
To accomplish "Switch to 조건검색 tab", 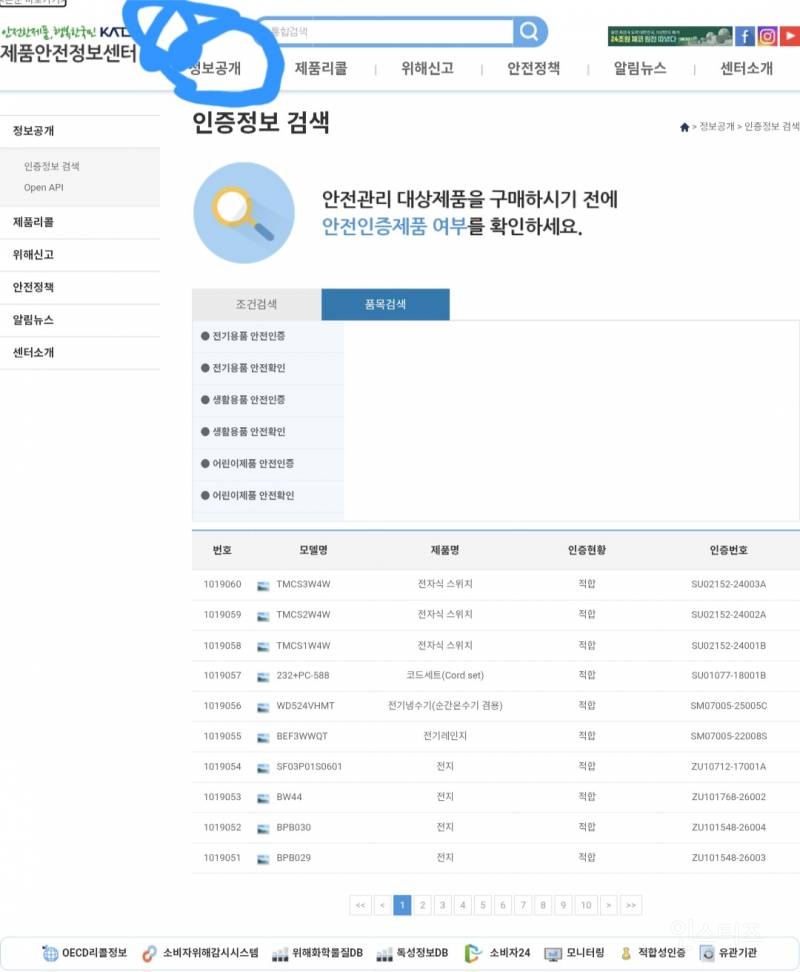I will point(257,304).
